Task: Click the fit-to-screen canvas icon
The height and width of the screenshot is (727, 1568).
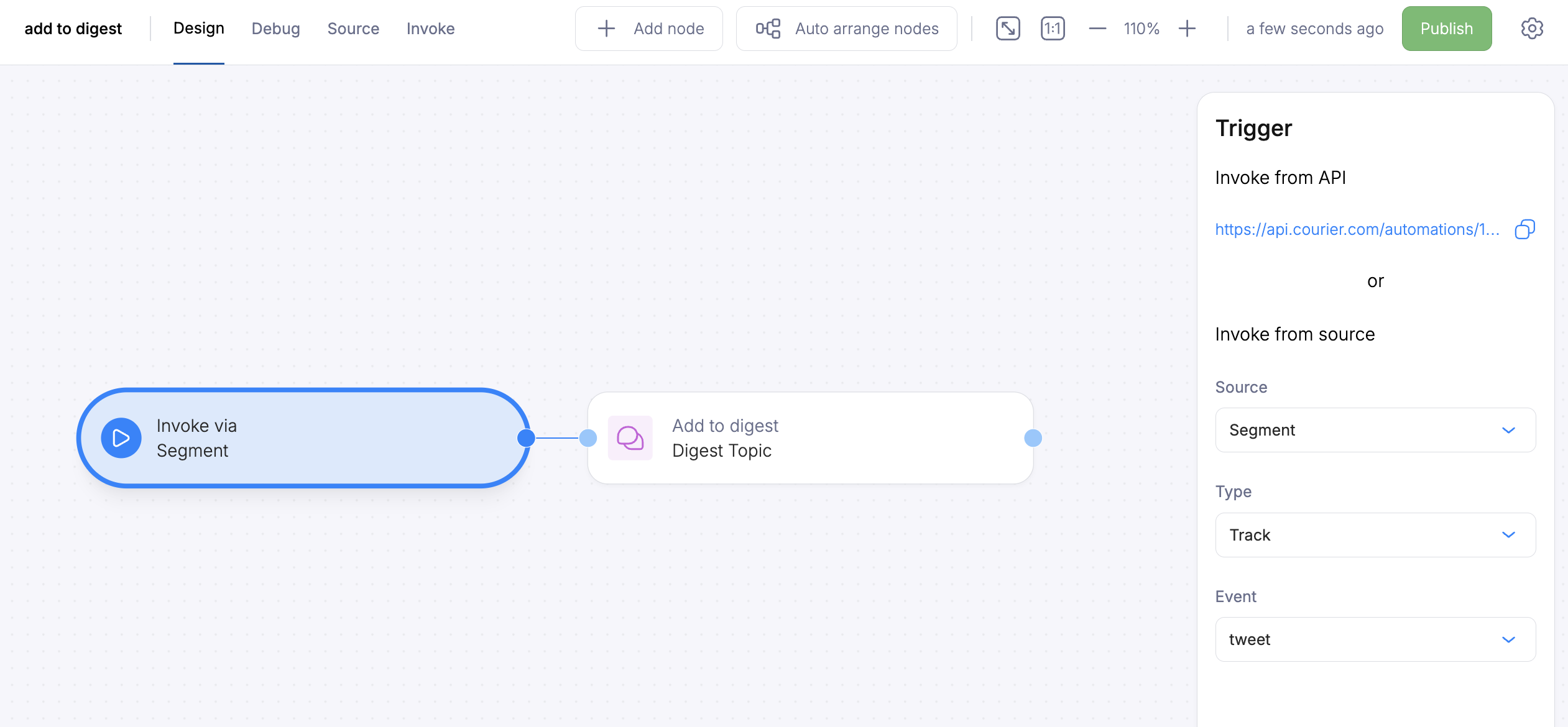Action: coord(1007,28)
